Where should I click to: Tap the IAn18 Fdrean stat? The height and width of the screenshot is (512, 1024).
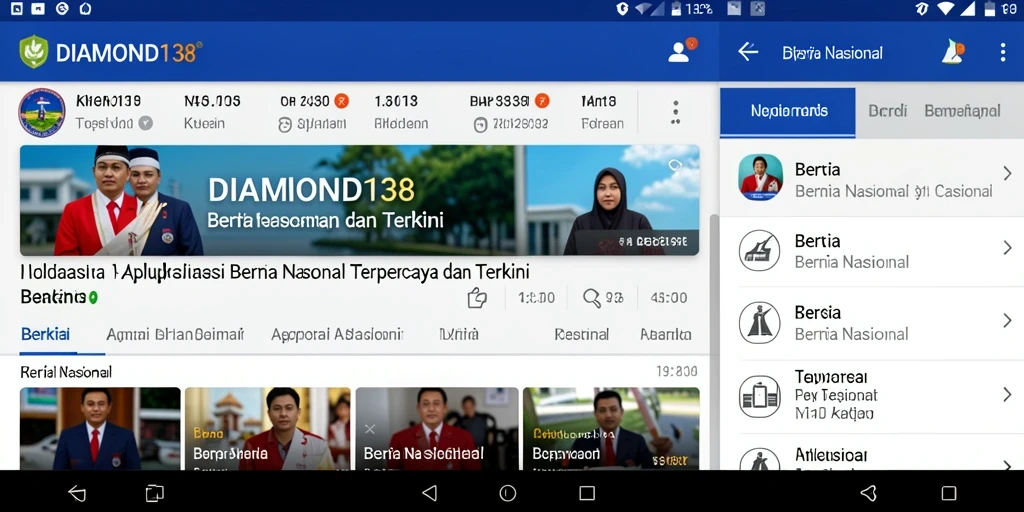coord(601,112)
